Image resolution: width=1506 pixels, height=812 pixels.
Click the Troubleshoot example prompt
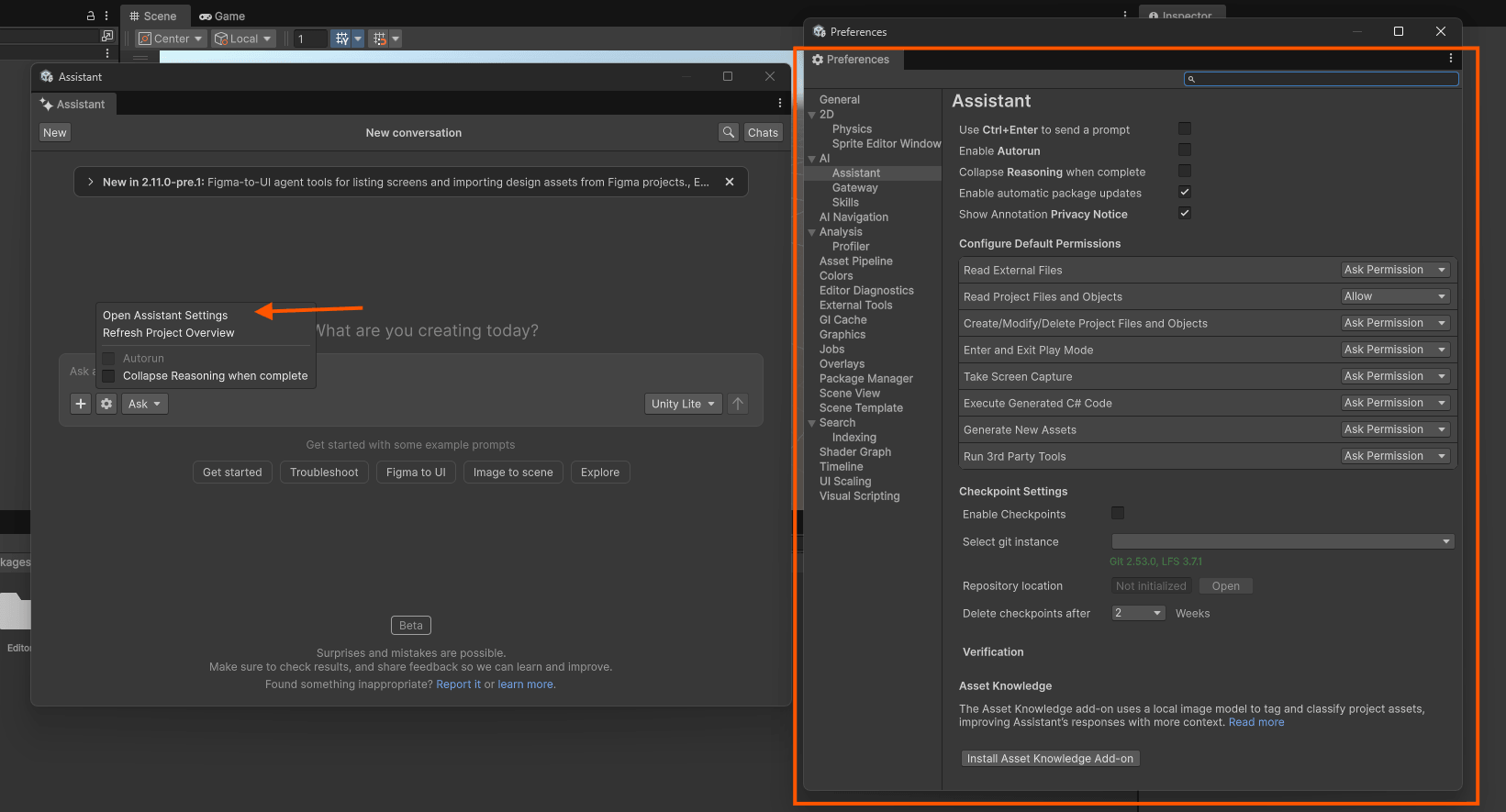324,473
